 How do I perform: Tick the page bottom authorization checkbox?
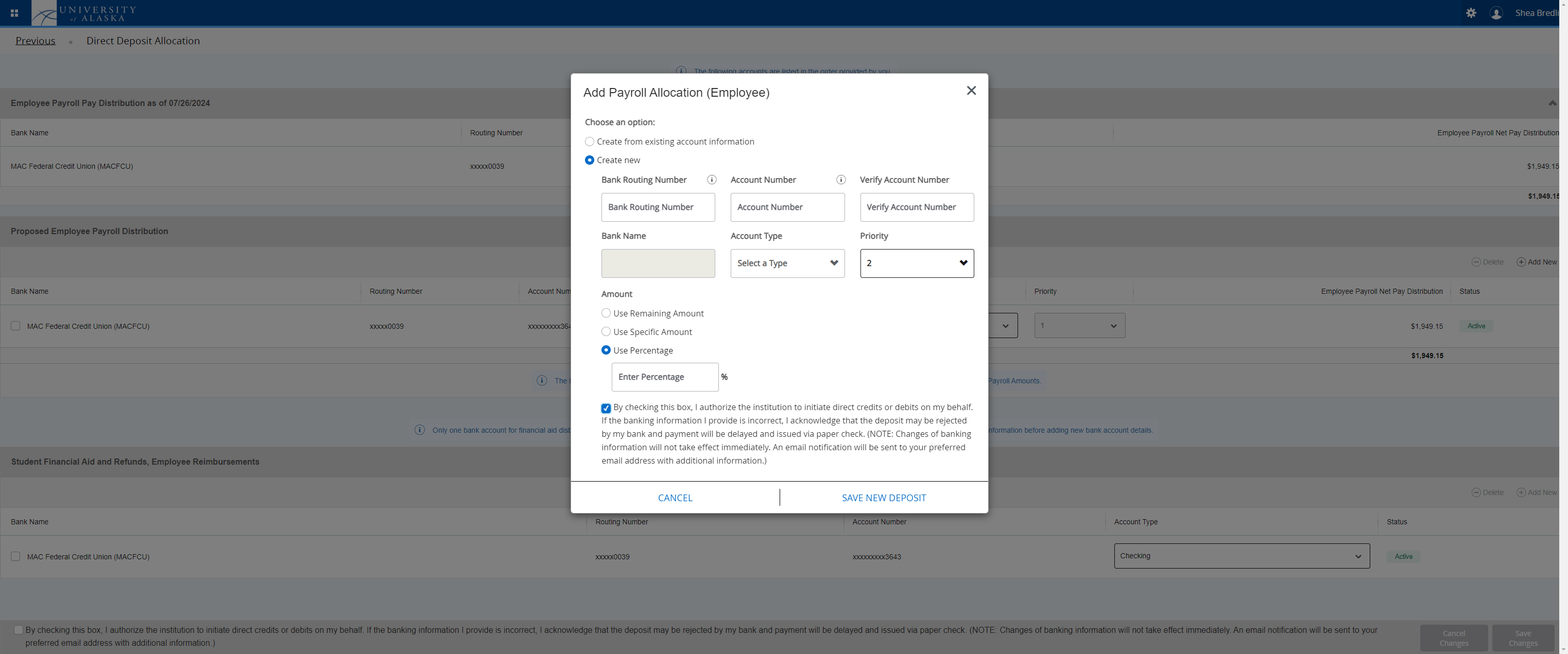point(18,630)
